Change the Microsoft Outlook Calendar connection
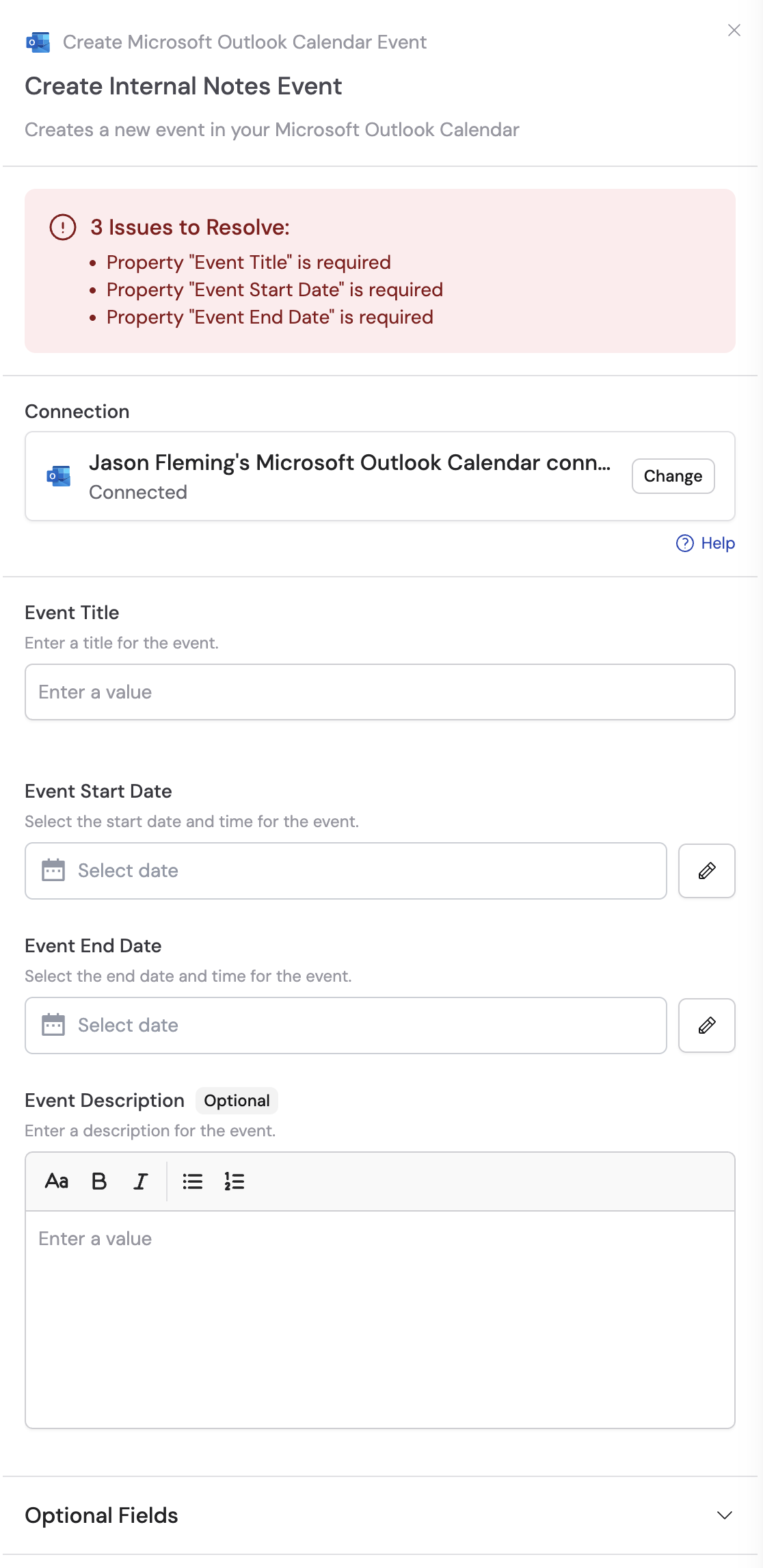The image size is (763, 1568). coord(672,476)
